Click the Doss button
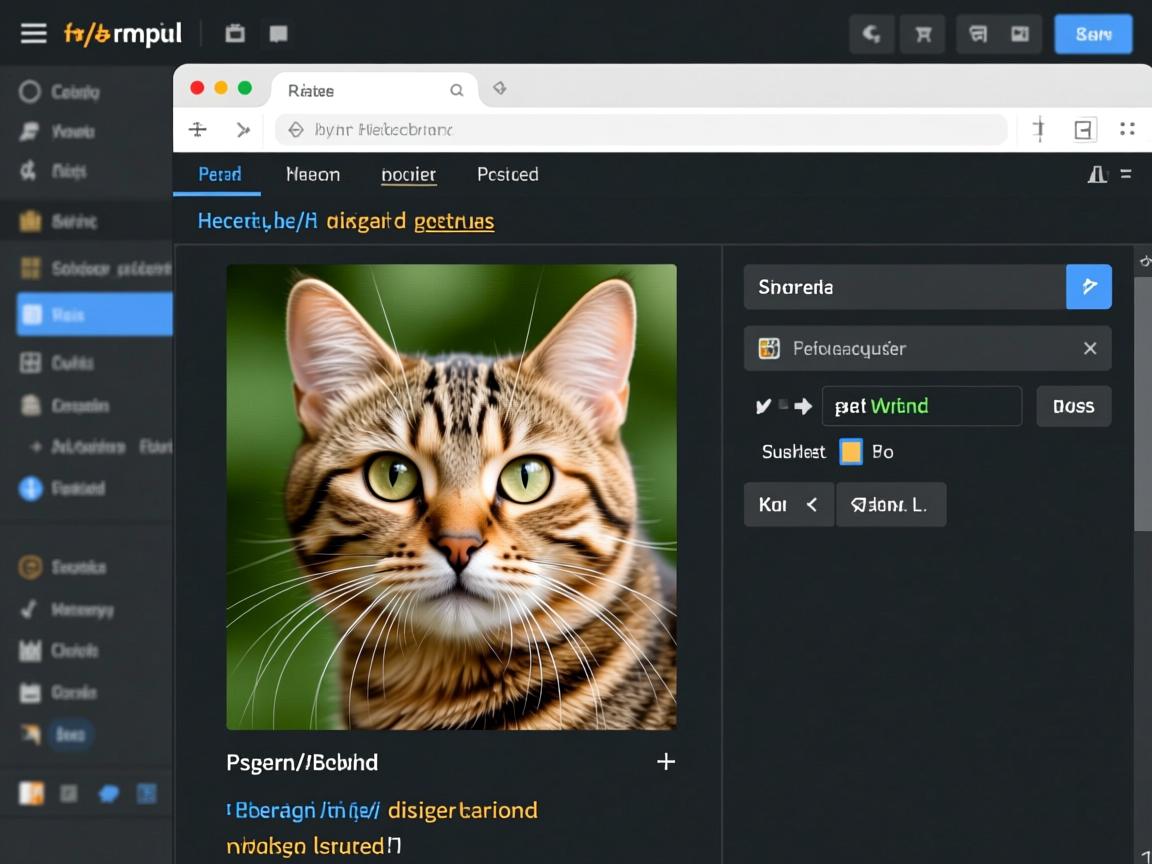1152x864 pixels. pos(1073,406)
